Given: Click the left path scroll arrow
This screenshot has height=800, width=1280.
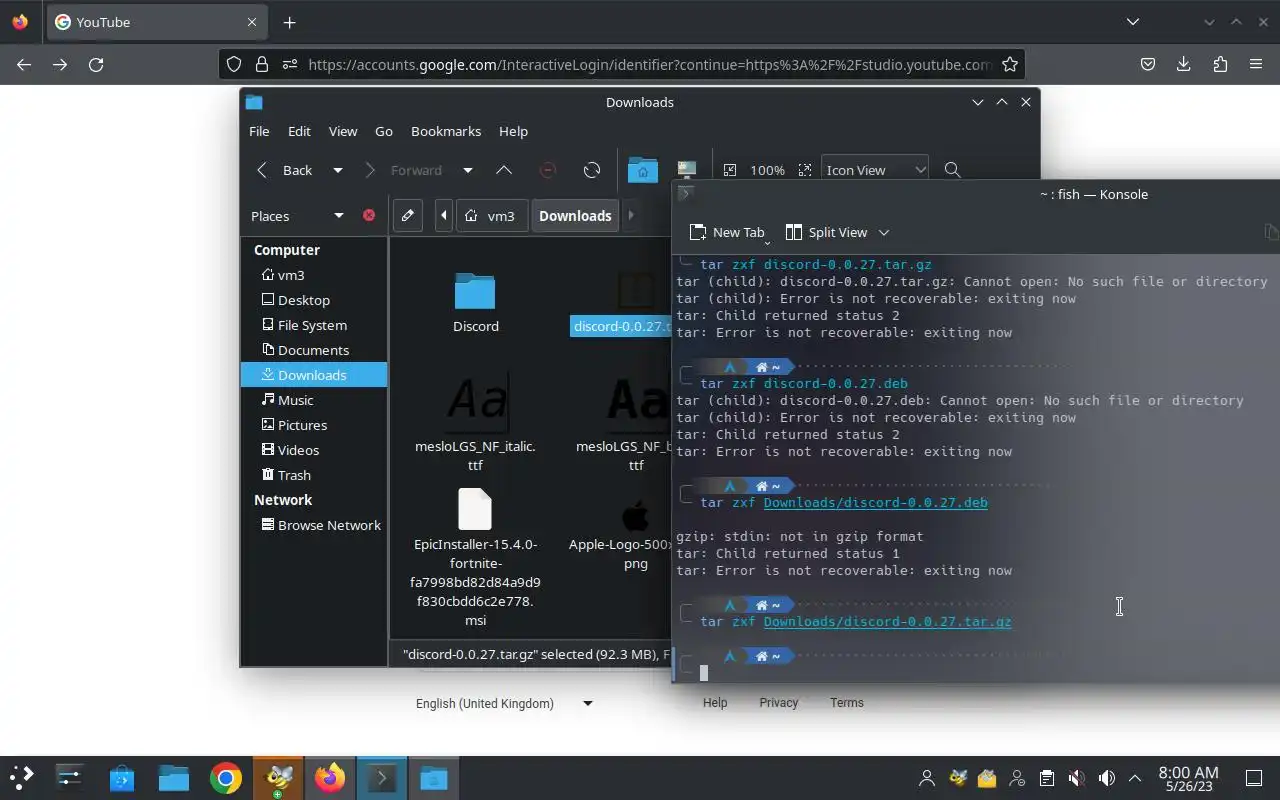Looking at the screenshot, I should click(x=444, y=215).
